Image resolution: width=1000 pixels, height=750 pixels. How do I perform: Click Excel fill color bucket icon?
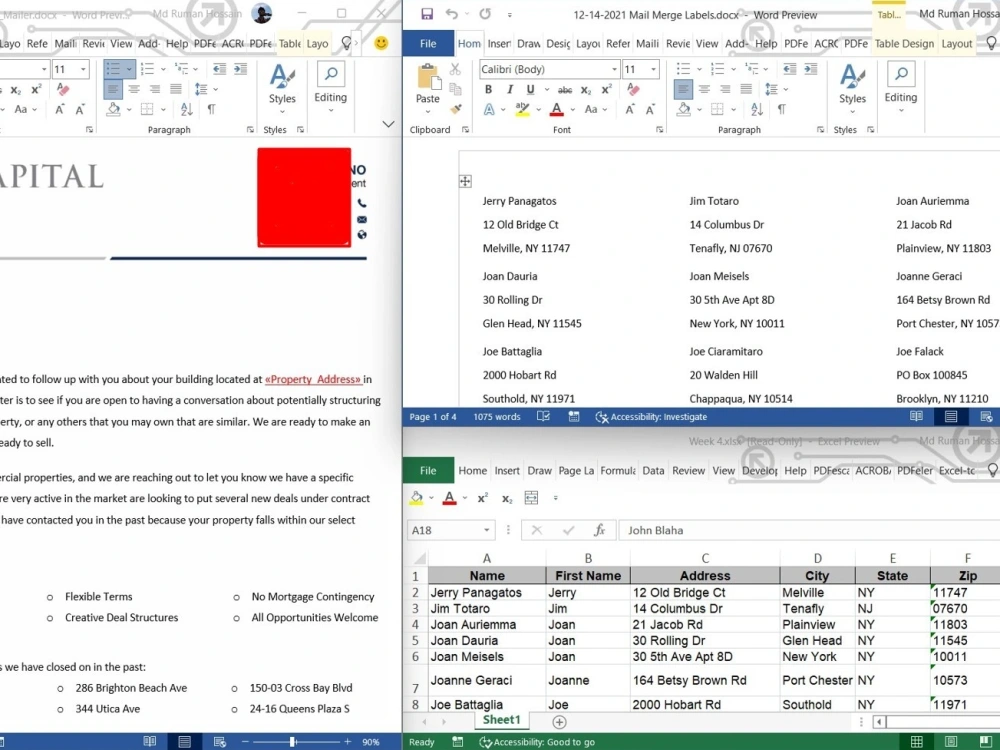click(x=416, y=498)
